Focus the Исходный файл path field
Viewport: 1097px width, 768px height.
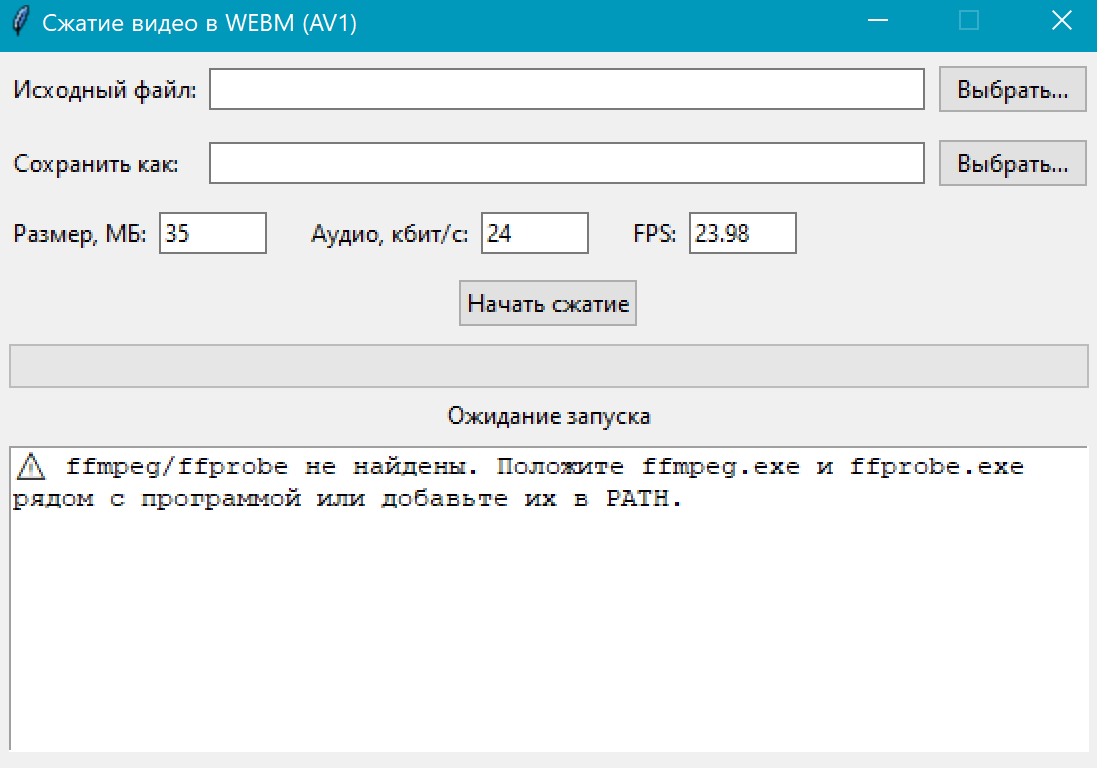(567, 89)
